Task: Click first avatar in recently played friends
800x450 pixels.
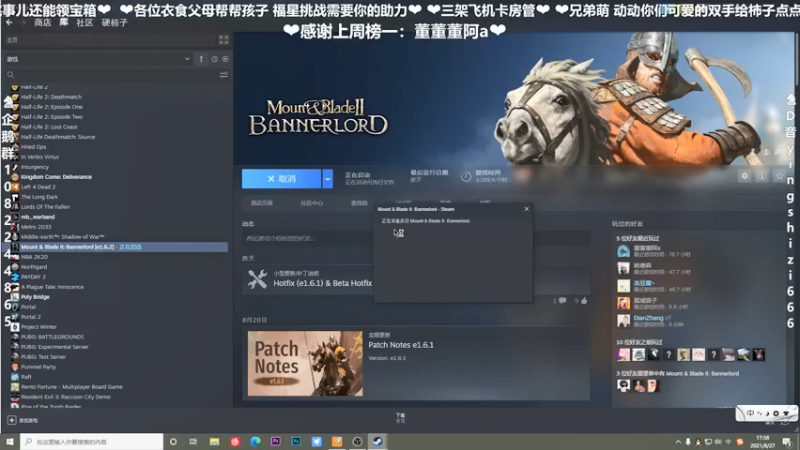Action: (623, 251)
